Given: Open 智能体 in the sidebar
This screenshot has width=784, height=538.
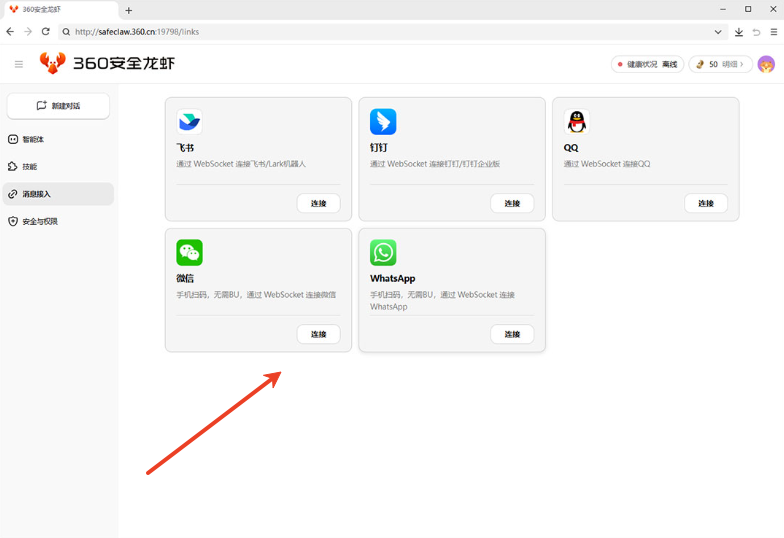Looking at the screenshot, I should pyautogui.click(x=58, y=140).
